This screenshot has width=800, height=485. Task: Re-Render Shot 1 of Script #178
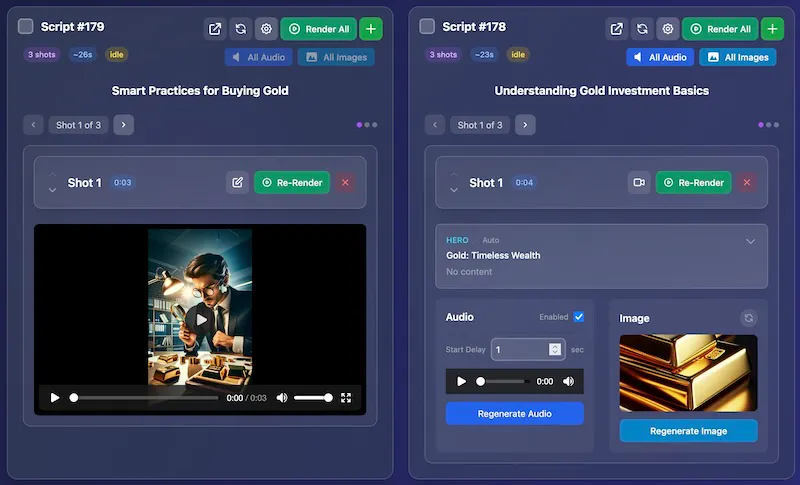[x=693, y=183]
